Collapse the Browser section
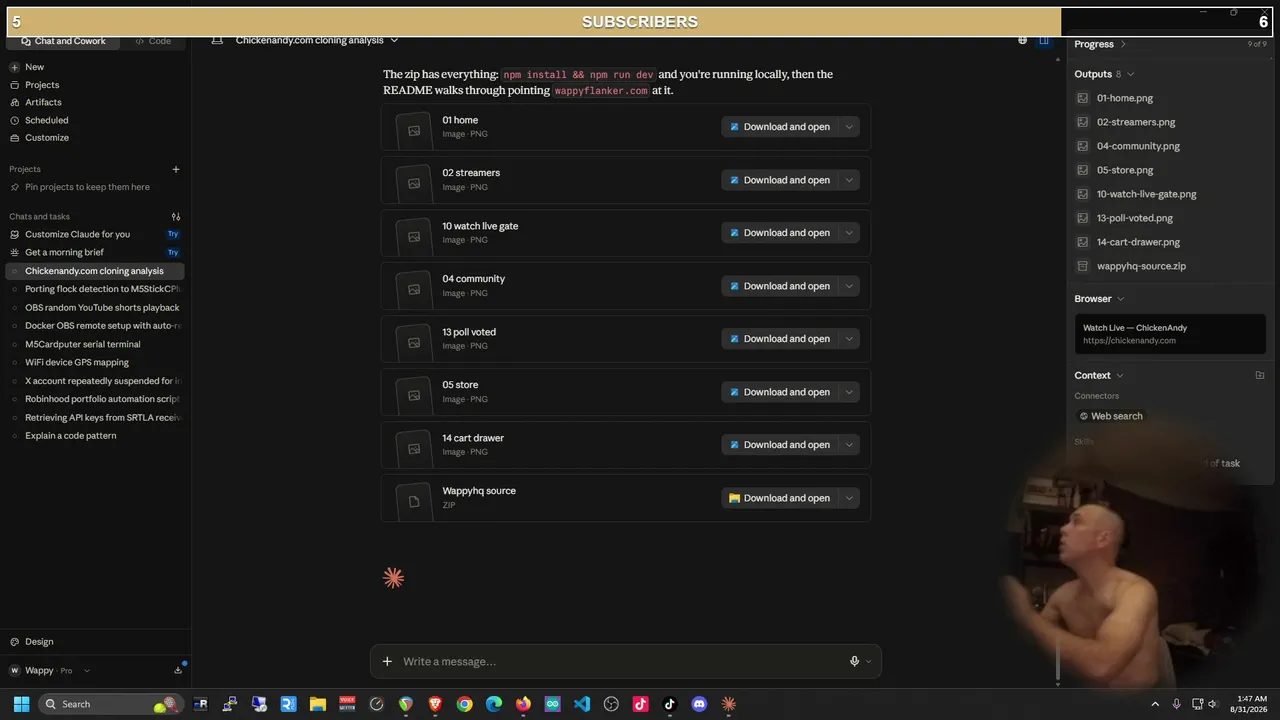 [x=1100, y=299]
